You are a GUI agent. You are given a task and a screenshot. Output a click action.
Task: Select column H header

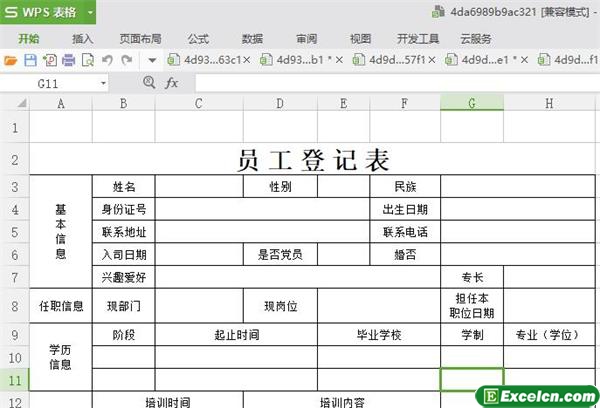tap(549, 103)
